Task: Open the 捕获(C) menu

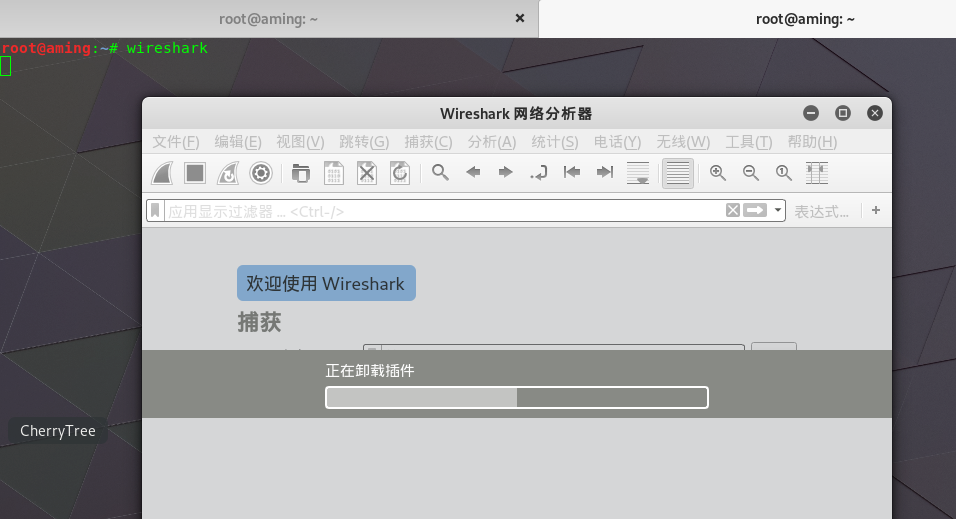Action: click(428, 142)
